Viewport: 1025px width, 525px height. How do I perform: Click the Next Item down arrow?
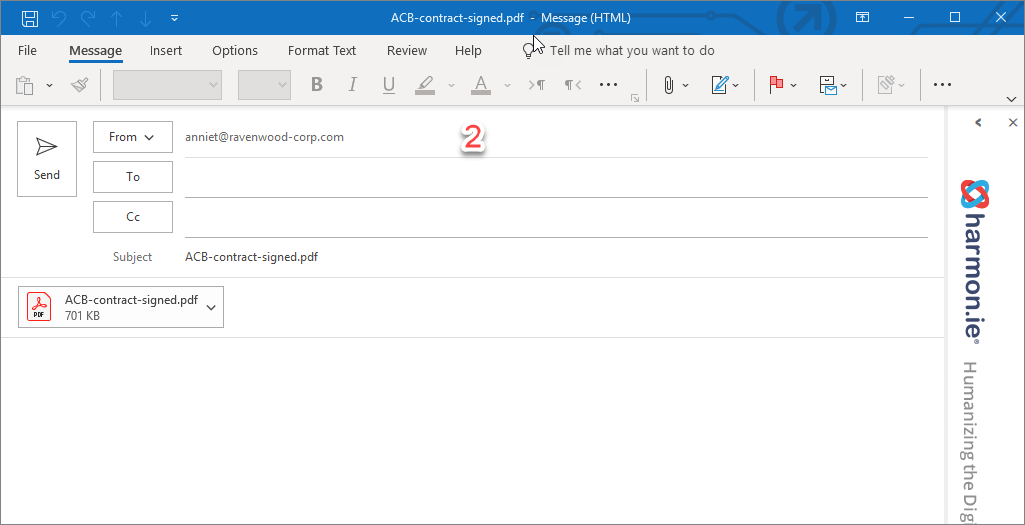(145, 18)
